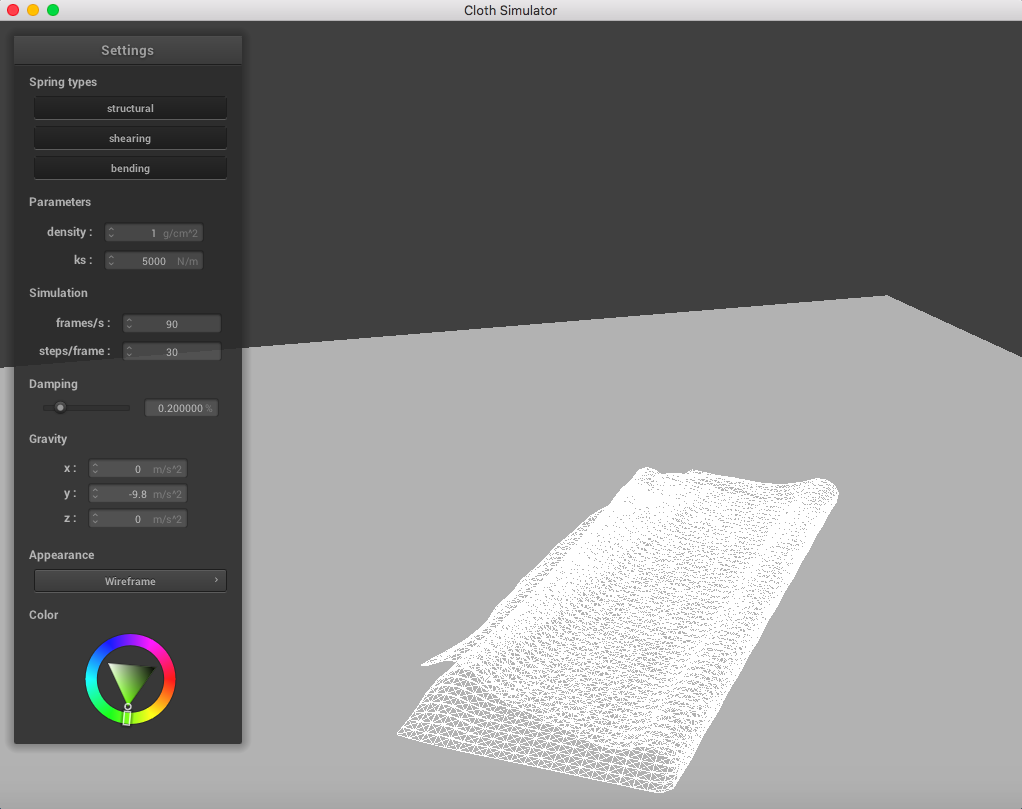
Task: Click the yellow minimize window button
Action: 33,10
